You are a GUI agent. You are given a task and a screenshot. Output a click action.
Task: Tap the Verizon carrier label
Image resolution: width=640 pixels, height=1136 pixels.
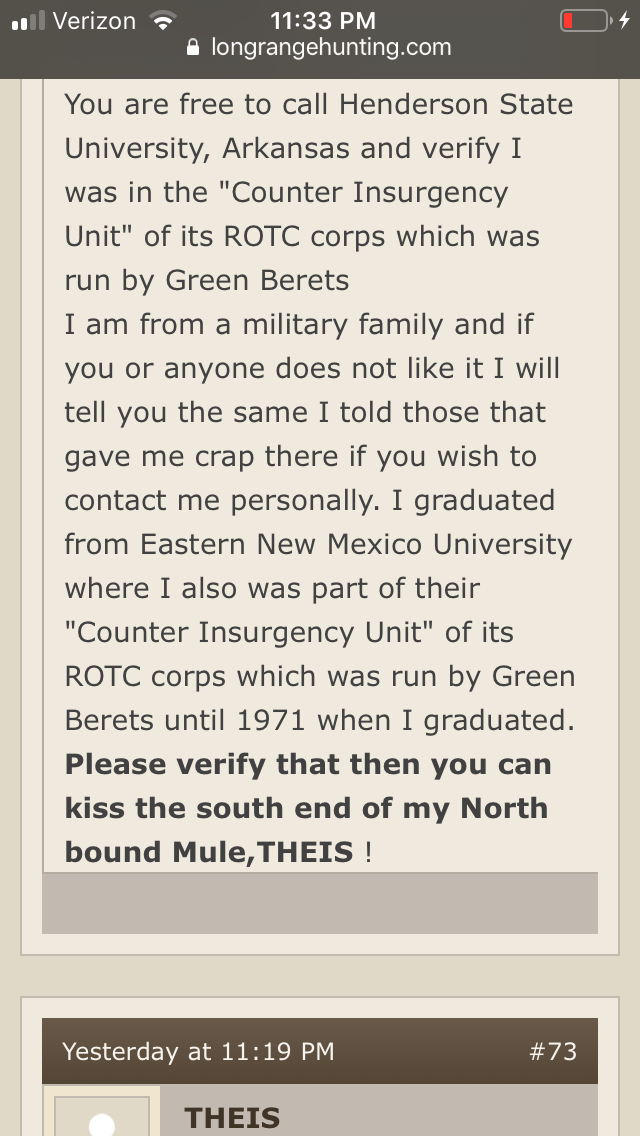[93, 21]
